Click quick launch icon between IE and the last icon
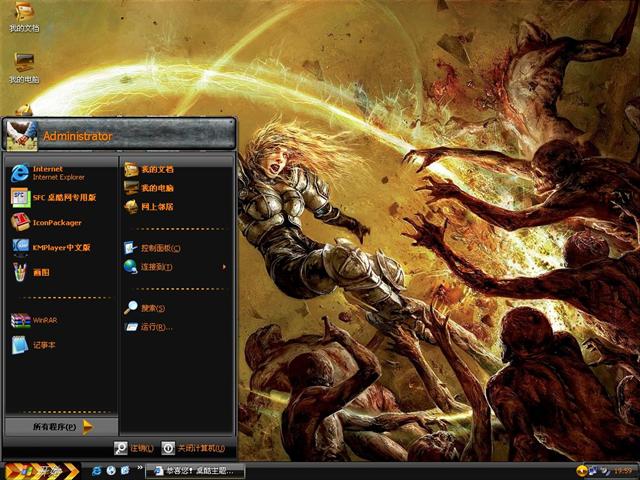Screen dimensions: 640x480 pyautogui.click(x=111, y=471)
